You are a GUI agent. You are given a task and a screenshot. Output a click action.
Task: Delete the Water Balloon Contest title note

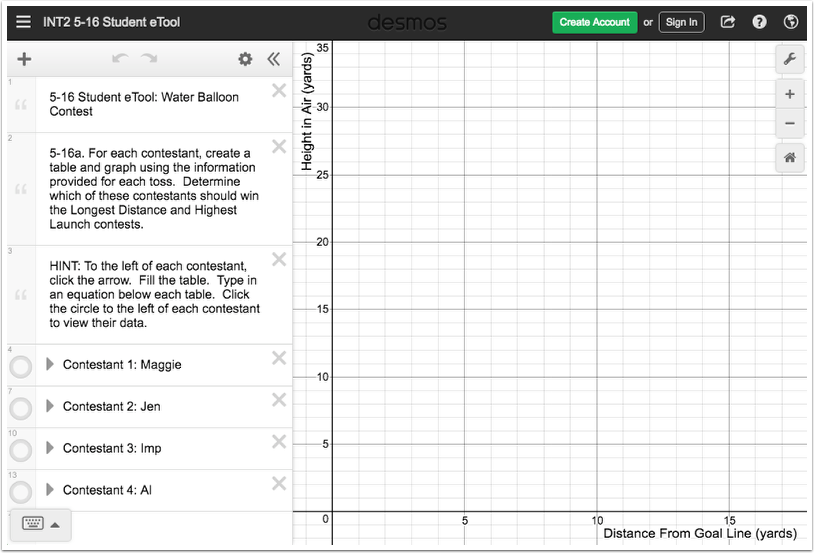click(x=279, y=90)
